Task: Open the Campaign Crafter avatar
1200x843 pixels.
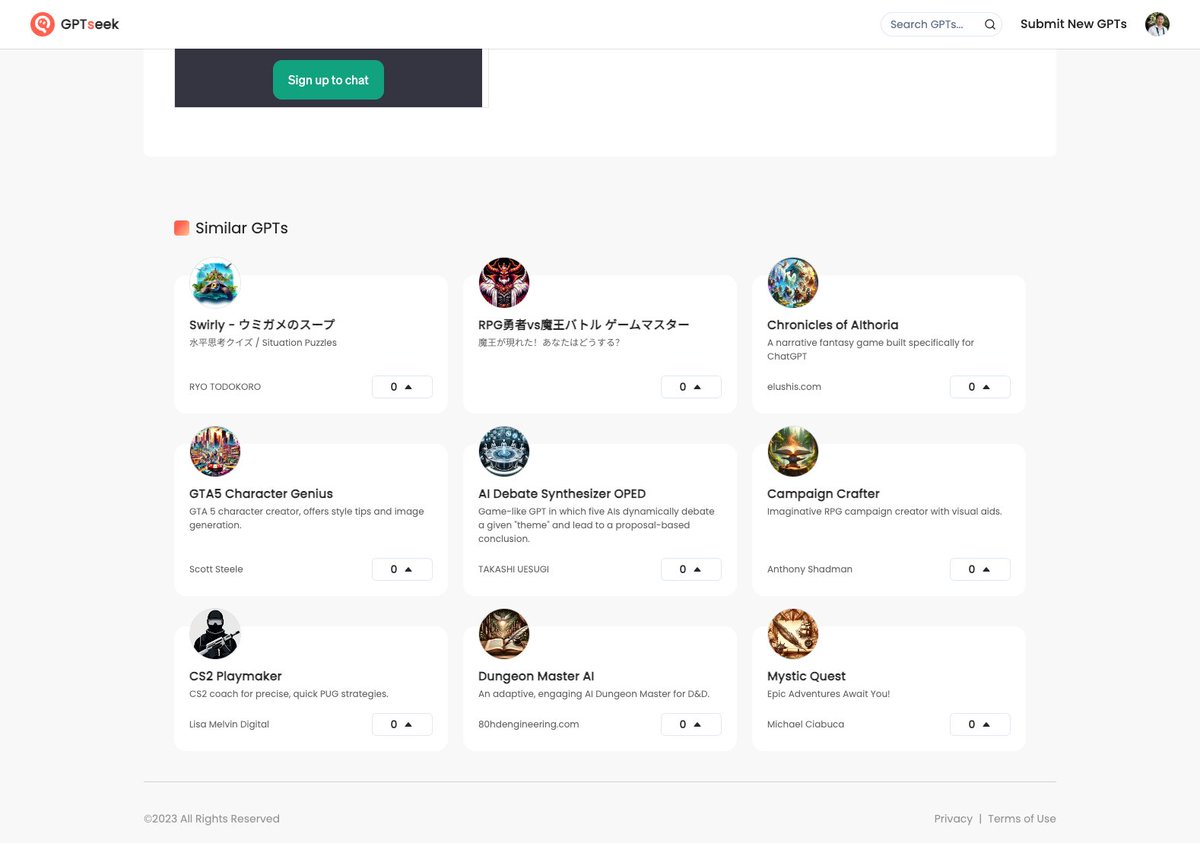Action: pos(793,452)
